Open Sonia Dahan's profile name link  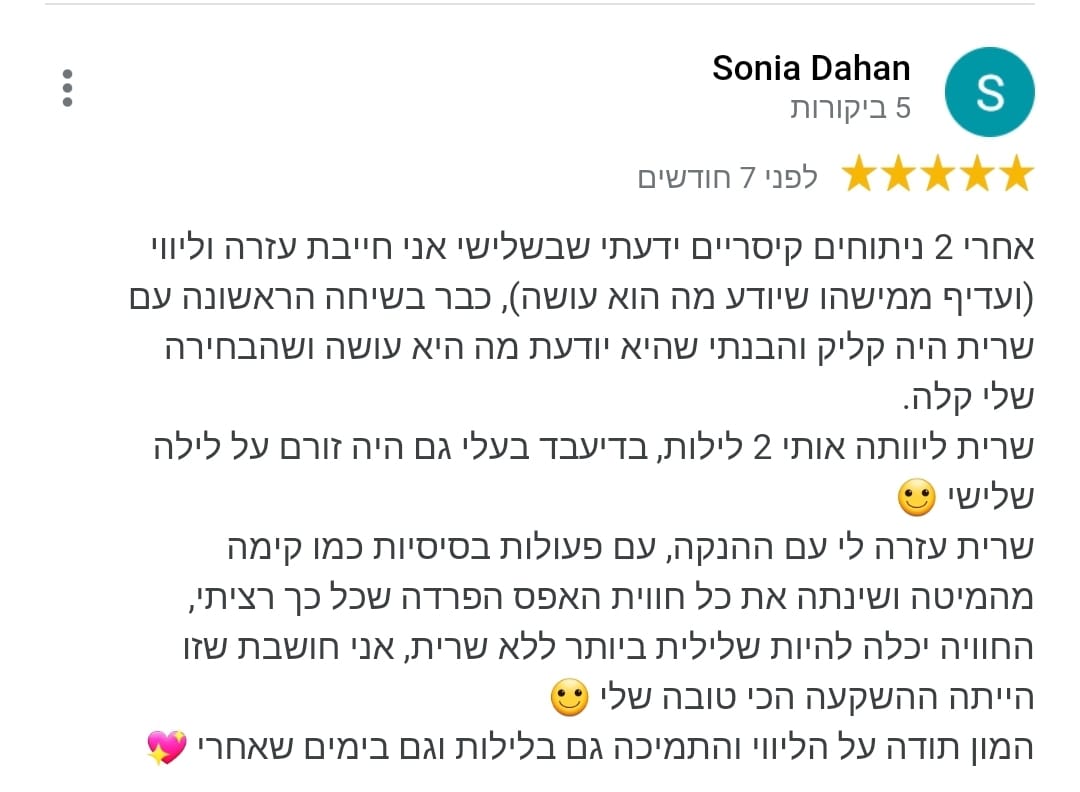click(811, 68)
